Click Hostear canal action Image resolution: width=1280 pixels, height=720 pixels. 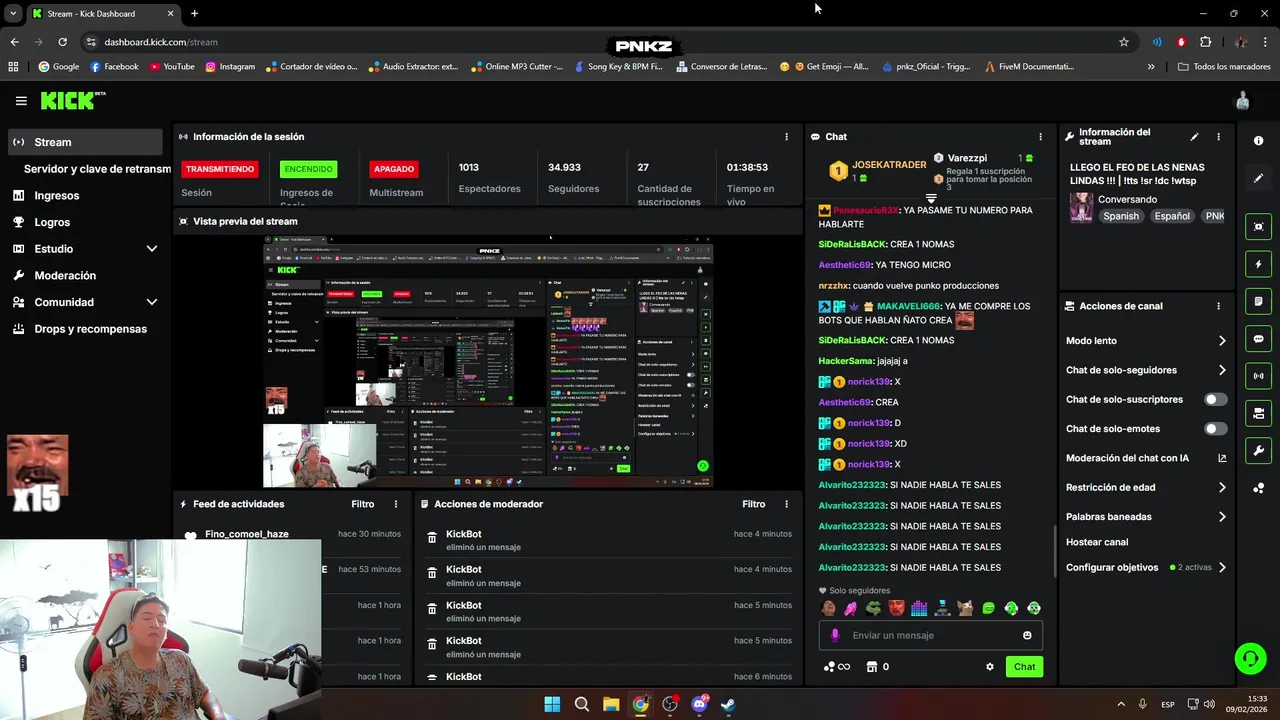click(x=1097, y=542)
